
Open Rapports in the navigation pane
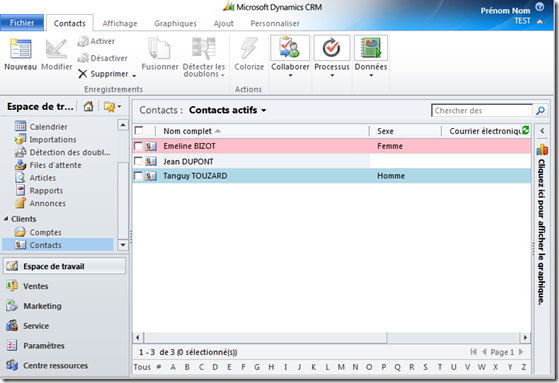tap(39, 190)
